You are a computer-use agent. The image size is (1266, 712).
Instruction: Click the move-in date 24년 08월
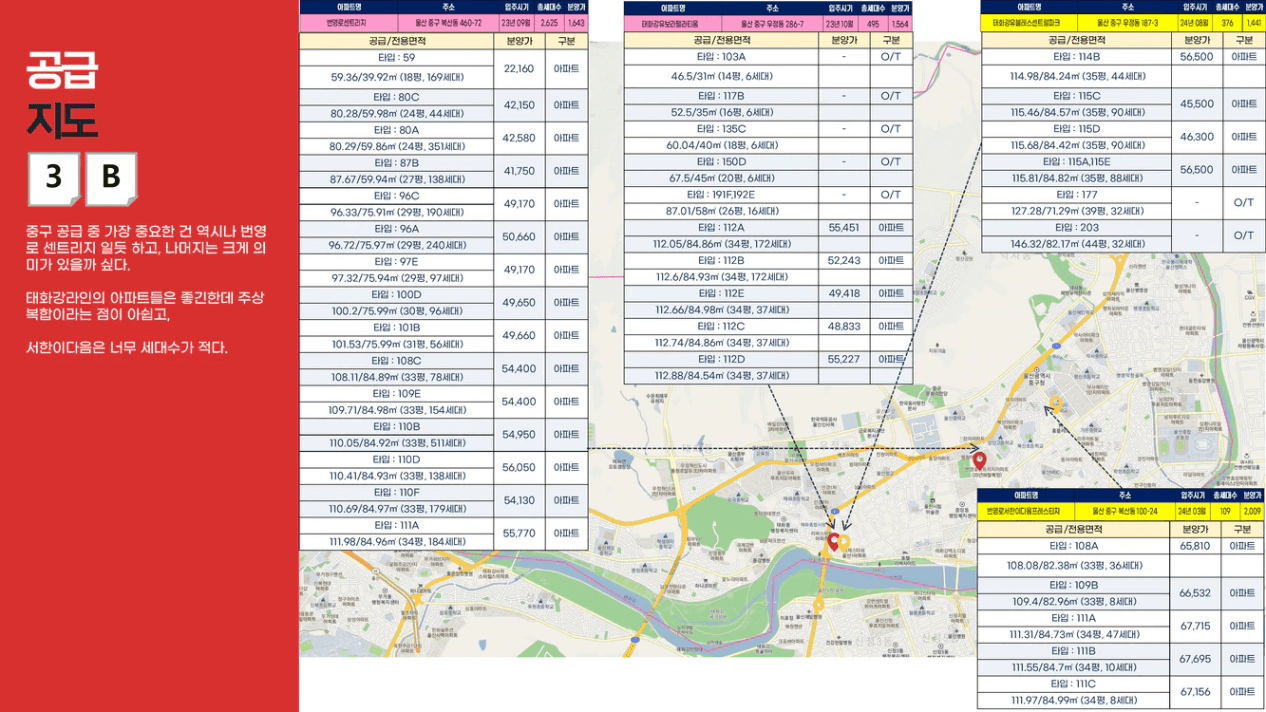pos(1196,22)
